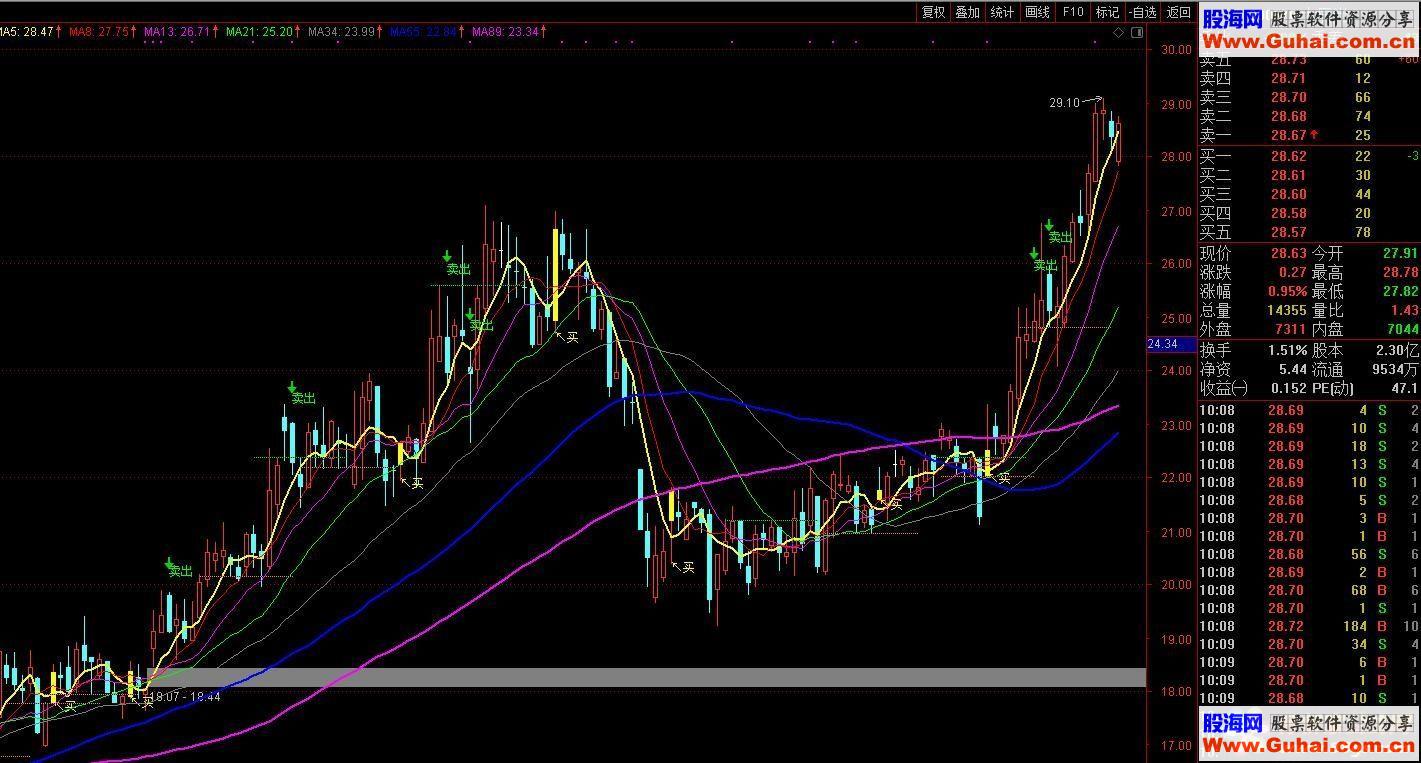Click the 流通 9534万 value
1421x763 pixels.
click(1396, 370)
